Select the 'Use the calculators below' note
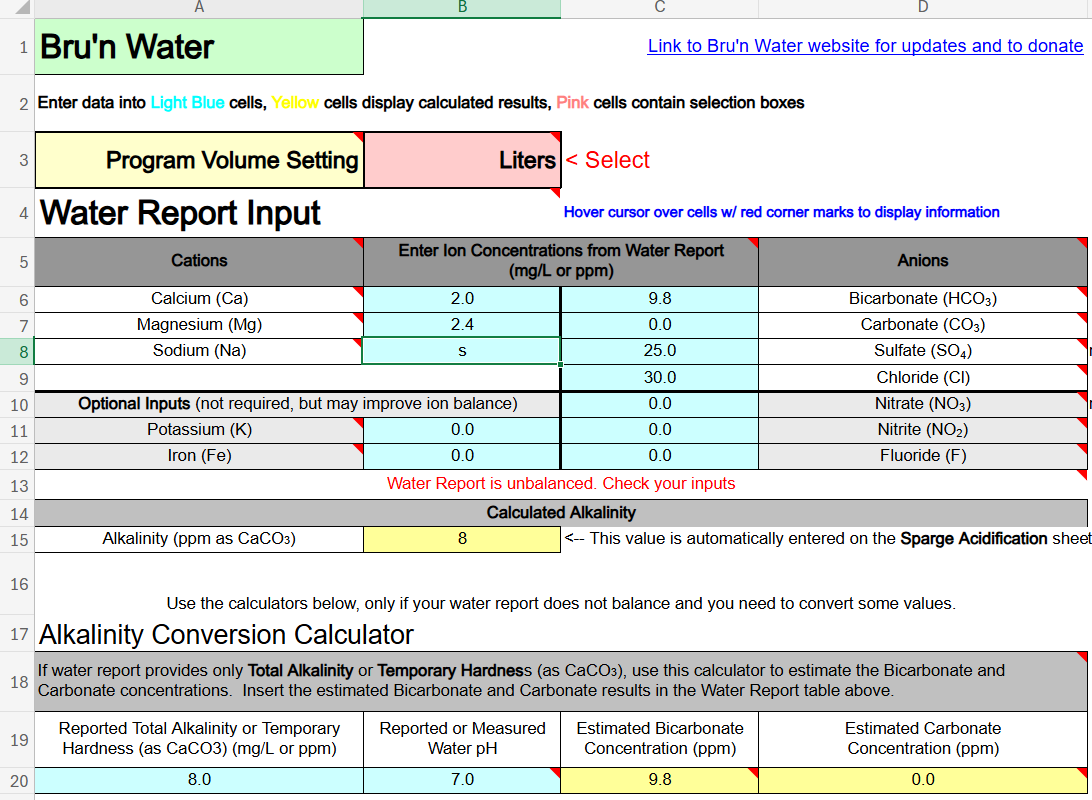 561,604
